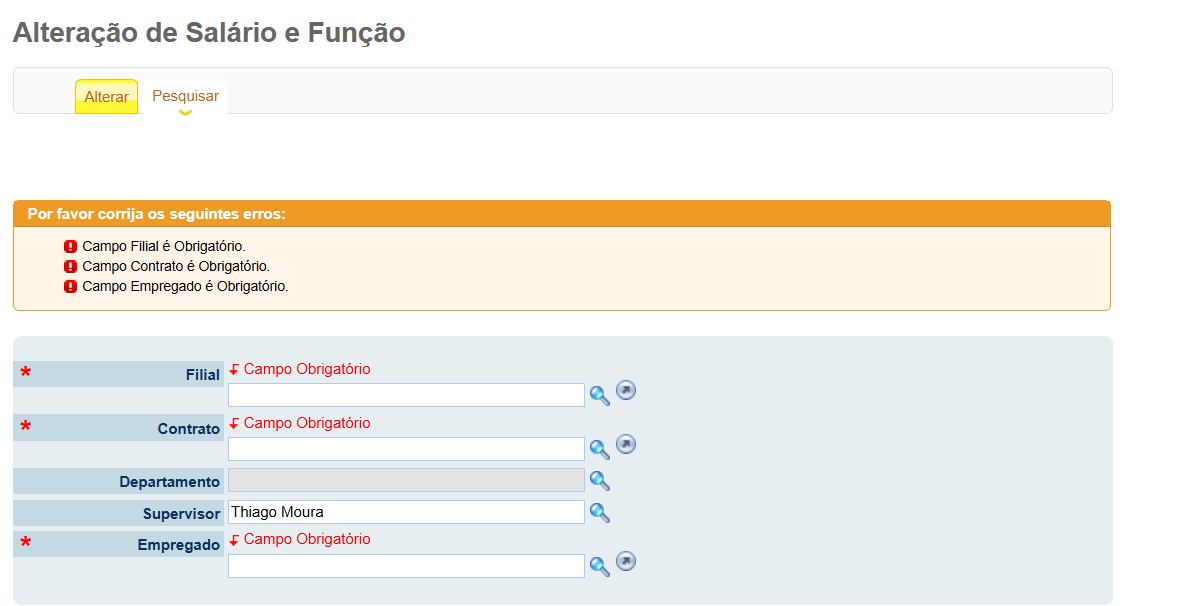Click the 'Campo Contrato é Obrigatório' error message
The image size is (1199, 606).
pyautogui.click(x=176, y=267)
